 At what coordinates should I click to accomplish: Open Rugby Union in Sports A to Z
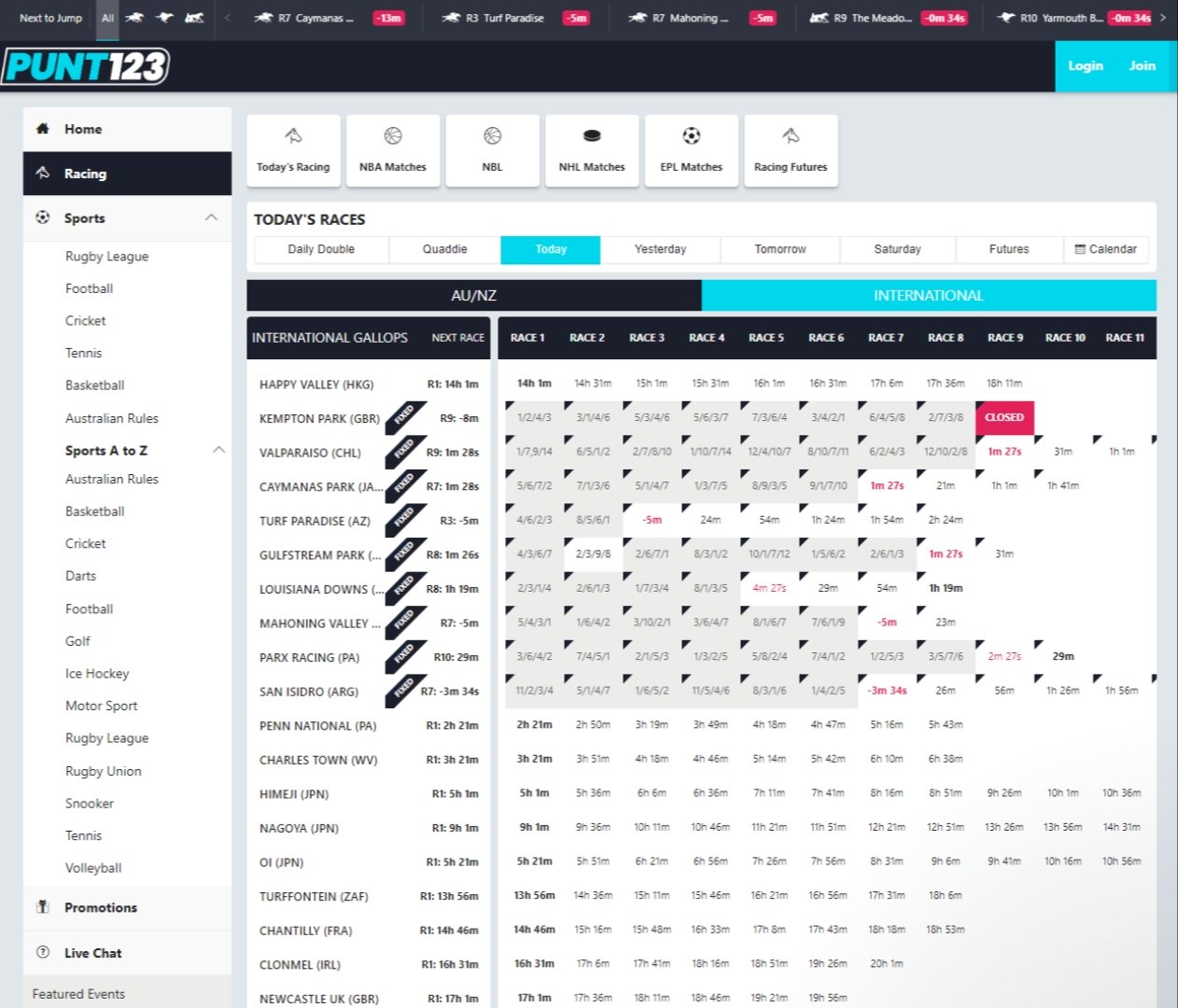[x=104, y=771]
